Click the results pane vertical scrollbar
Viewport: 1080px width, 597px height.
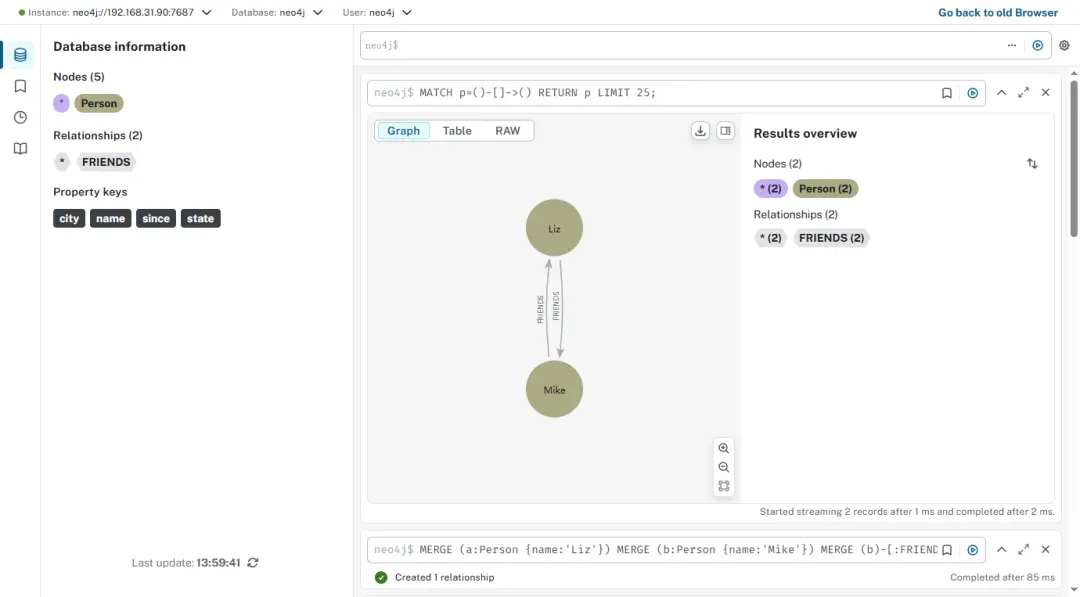click(x=1074, y=158)
